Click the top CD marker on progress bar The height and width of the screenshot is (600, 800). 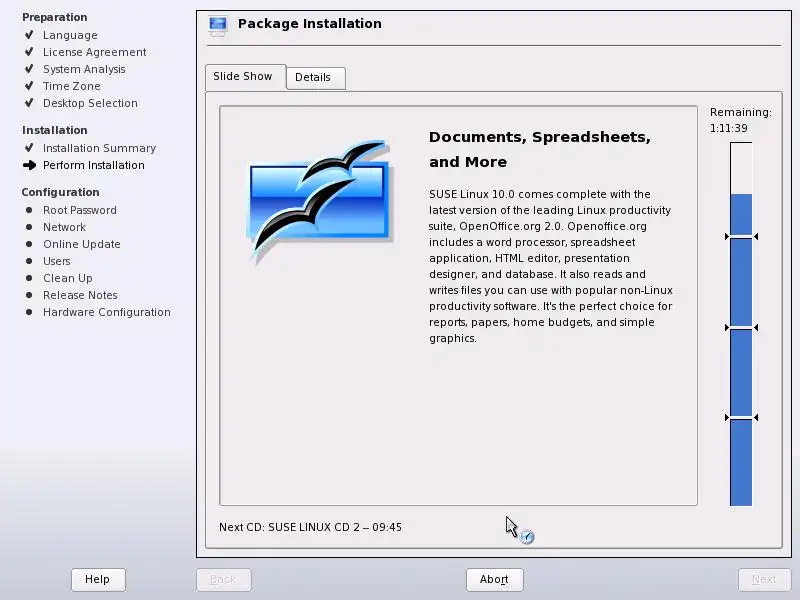(741, 237)
